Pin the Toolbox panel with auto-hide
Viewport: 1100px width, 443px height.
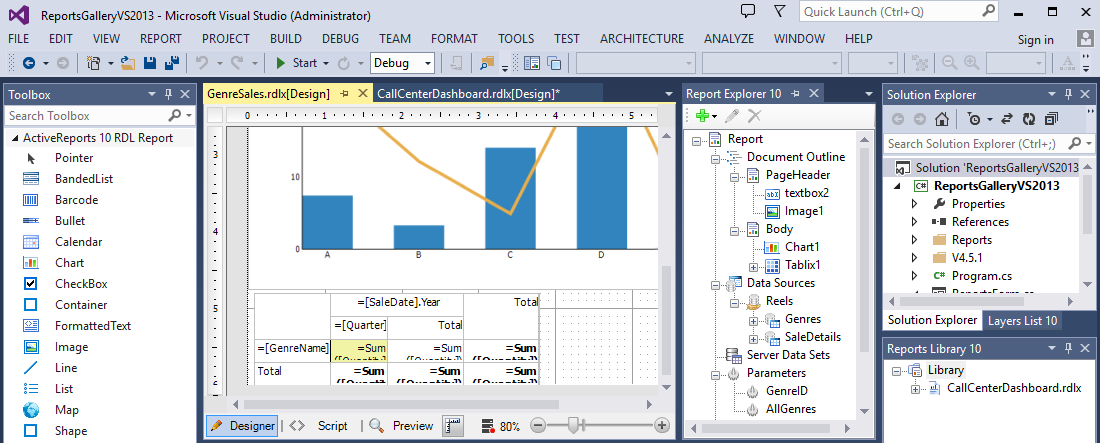pyautogui.click(x=167, y=95)
